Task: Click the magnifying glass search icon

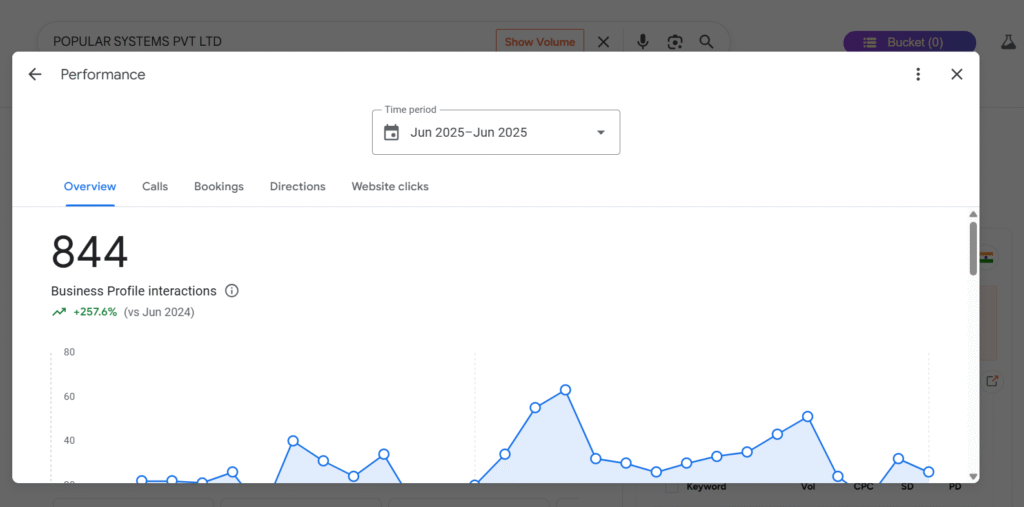Action: 707,42
